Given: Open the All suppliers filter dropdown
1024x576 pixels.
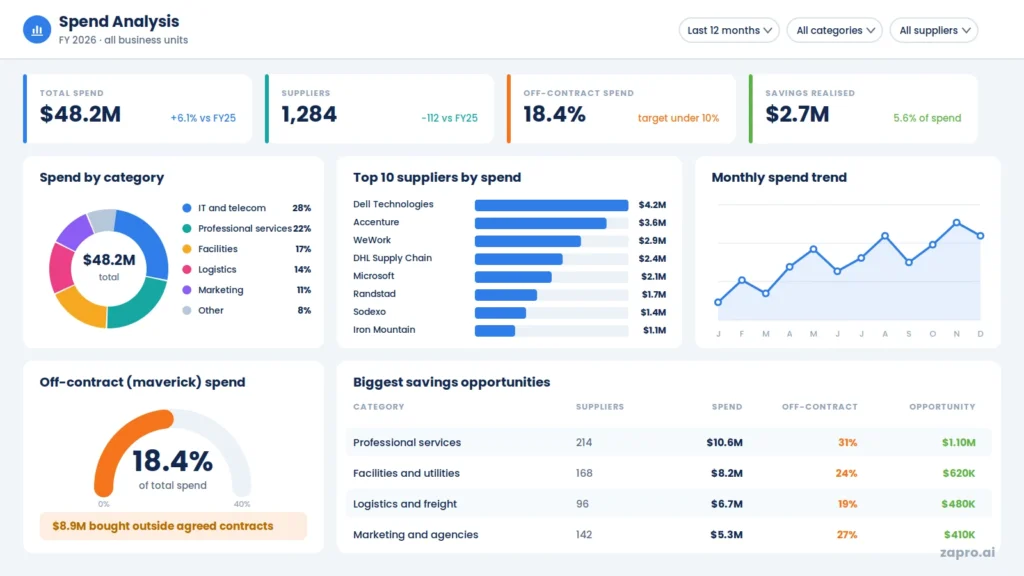Looking at the screenshot, I should pos(934,30).
